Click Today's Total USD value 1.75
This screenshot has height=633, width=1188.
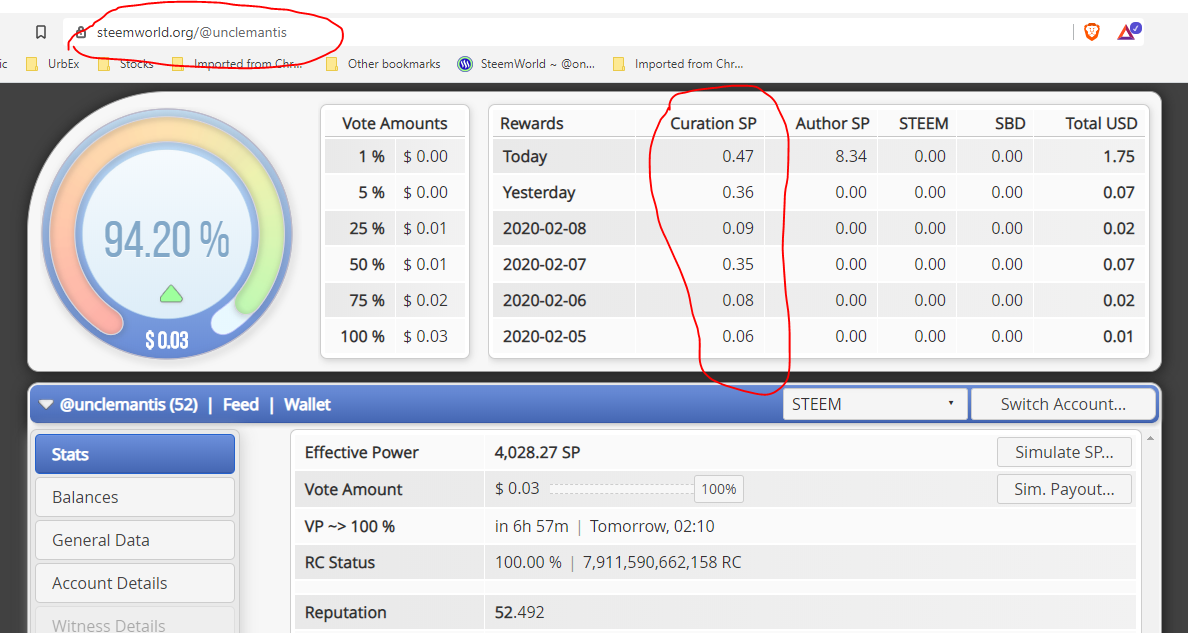coord(1118,156)
